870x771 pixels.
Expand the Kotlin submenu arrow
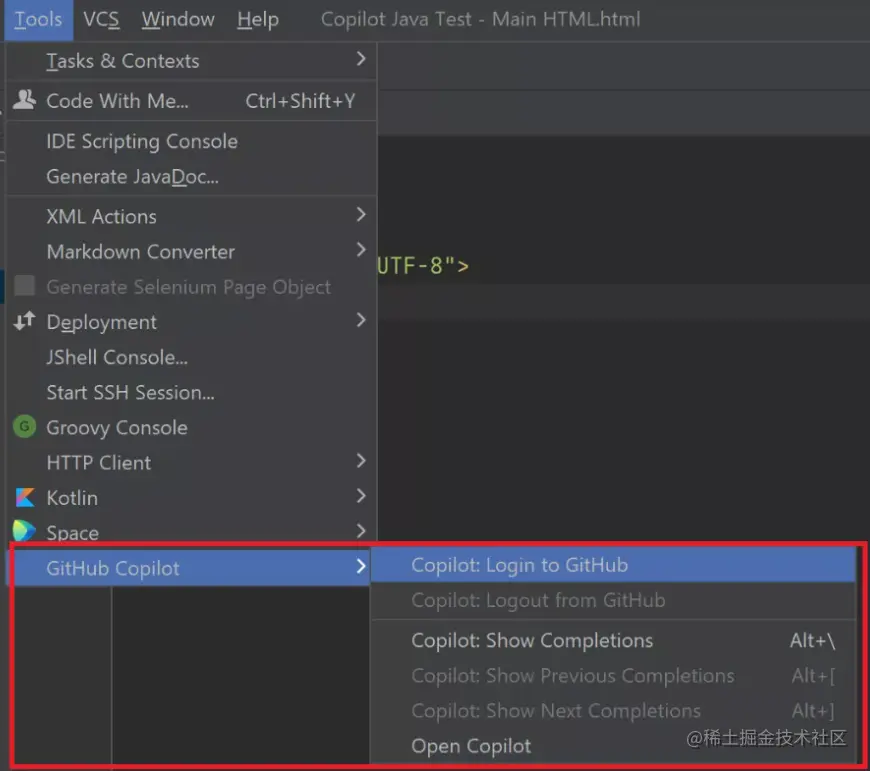(x=361, y=496)
